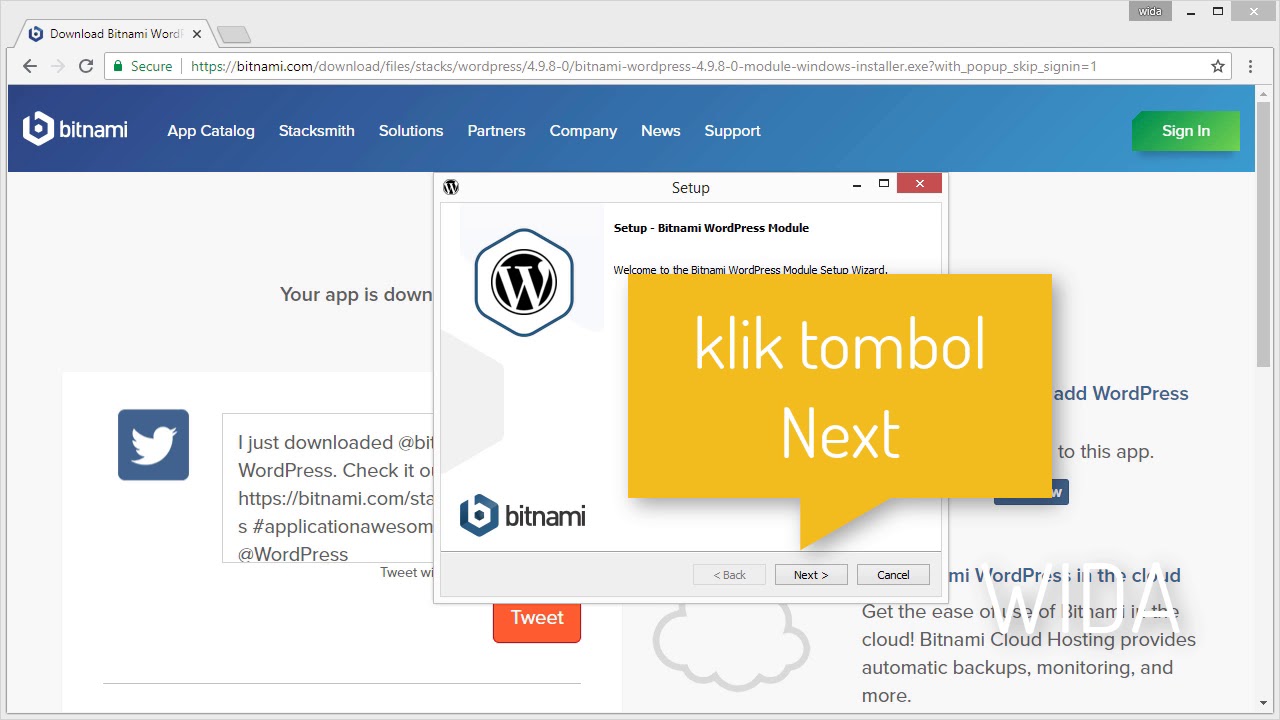Open the Solutions menu item
Viewport: 1280px width, 720px height.
411,131
